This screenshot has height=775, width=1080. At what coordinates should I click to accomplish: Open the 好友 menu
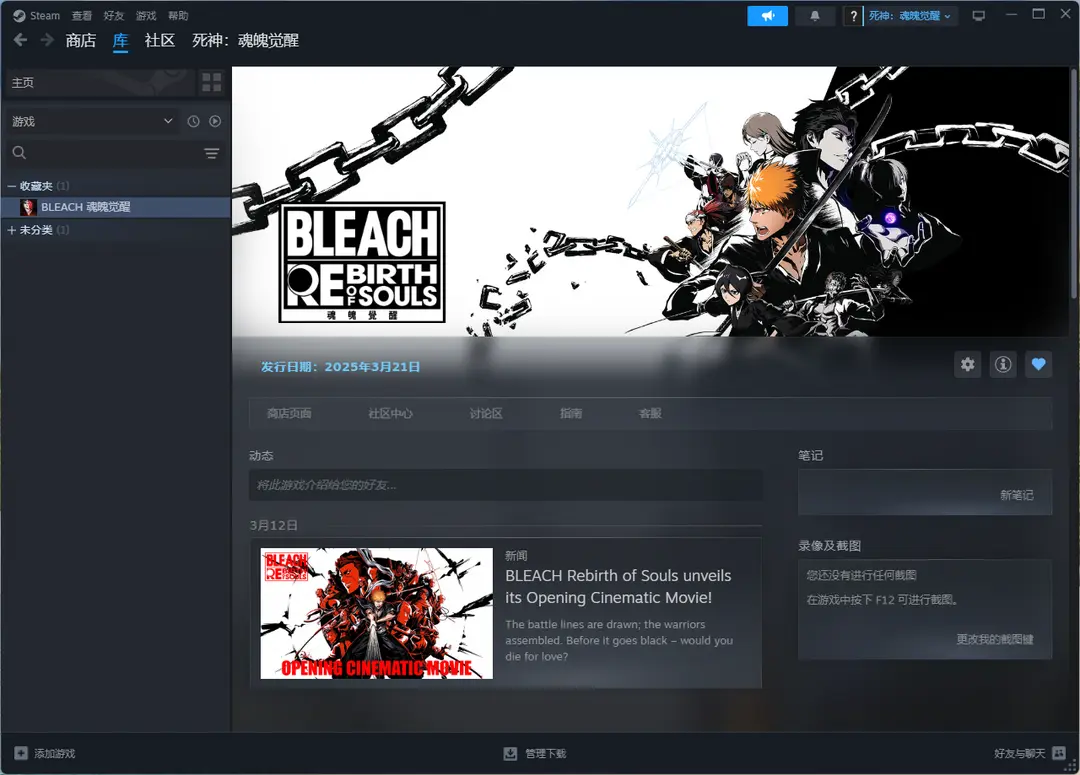pos(114,15)
